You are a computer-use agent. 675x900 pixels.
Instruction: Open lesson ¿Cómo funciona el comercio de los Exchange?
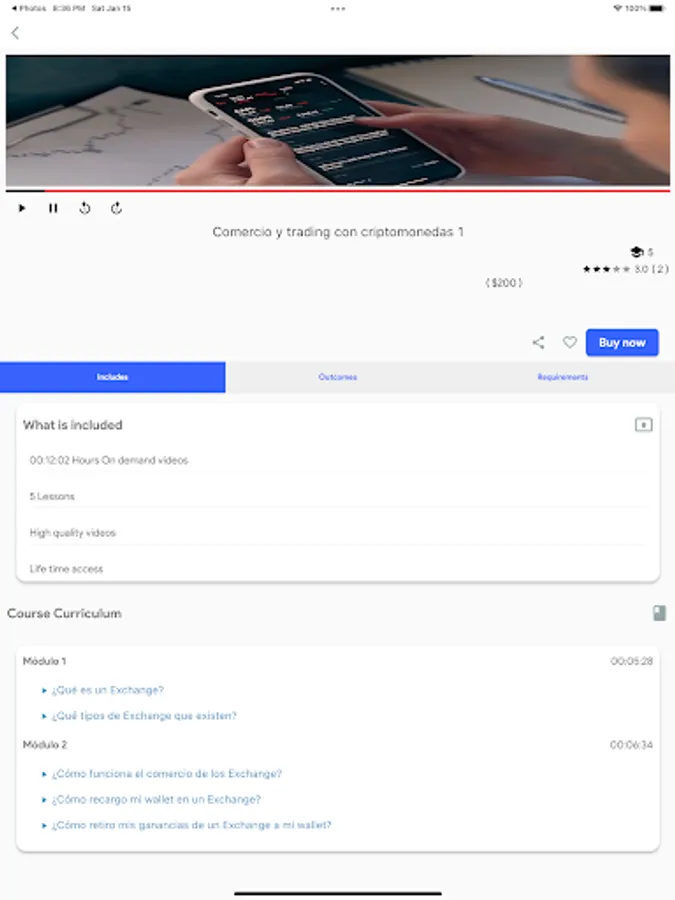166,774
